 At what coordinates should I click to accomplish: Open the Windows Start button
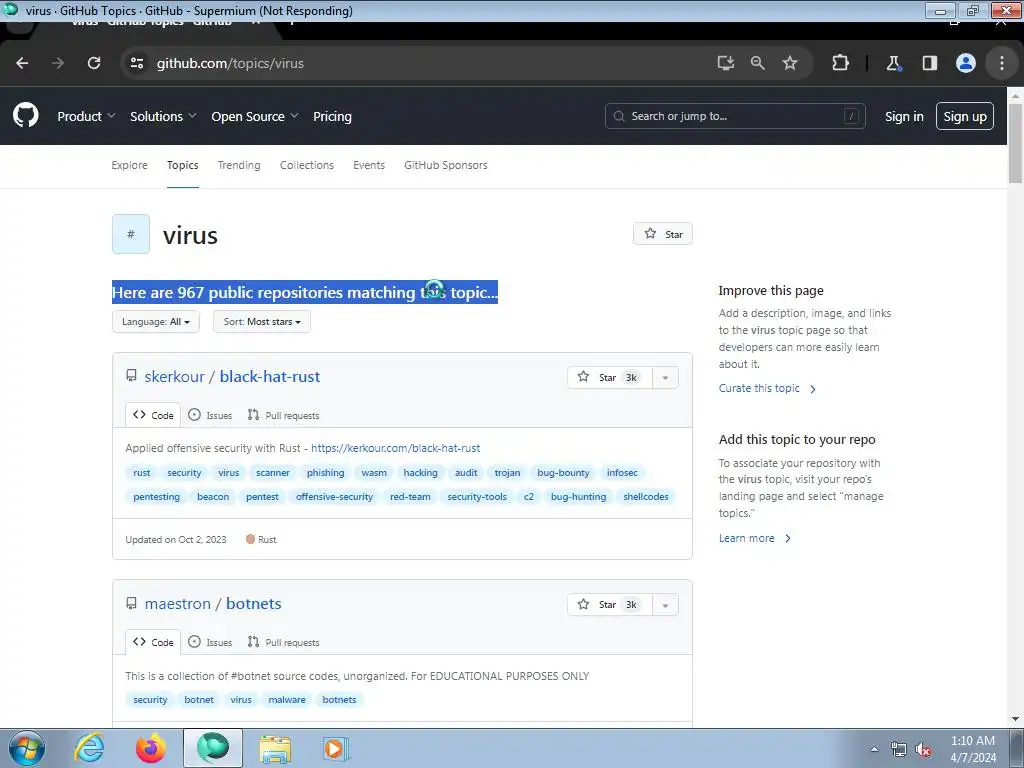27,748
